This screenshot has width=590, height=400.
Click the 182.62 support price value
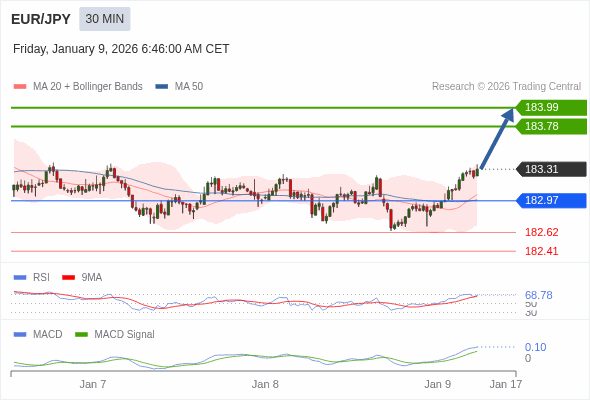(541, 232)
